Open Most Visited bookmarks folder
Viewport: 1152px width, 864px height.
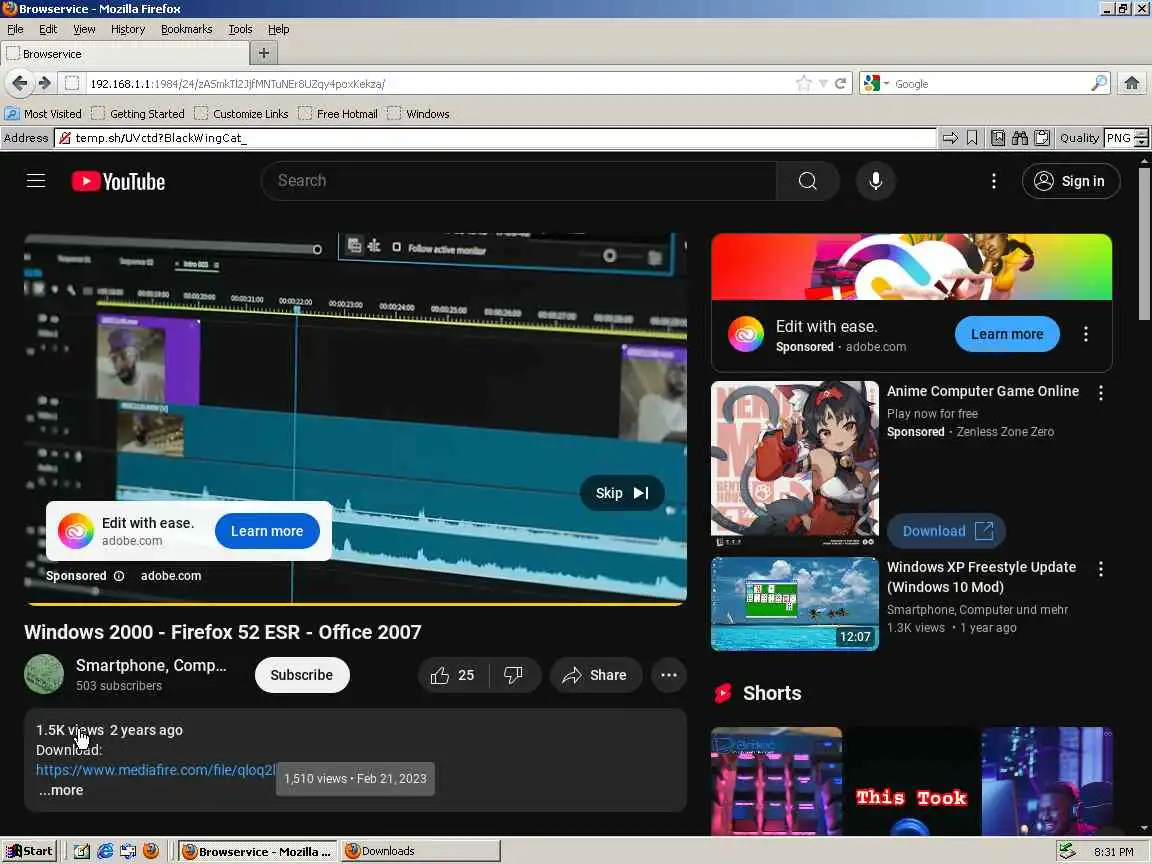point(43,114)
